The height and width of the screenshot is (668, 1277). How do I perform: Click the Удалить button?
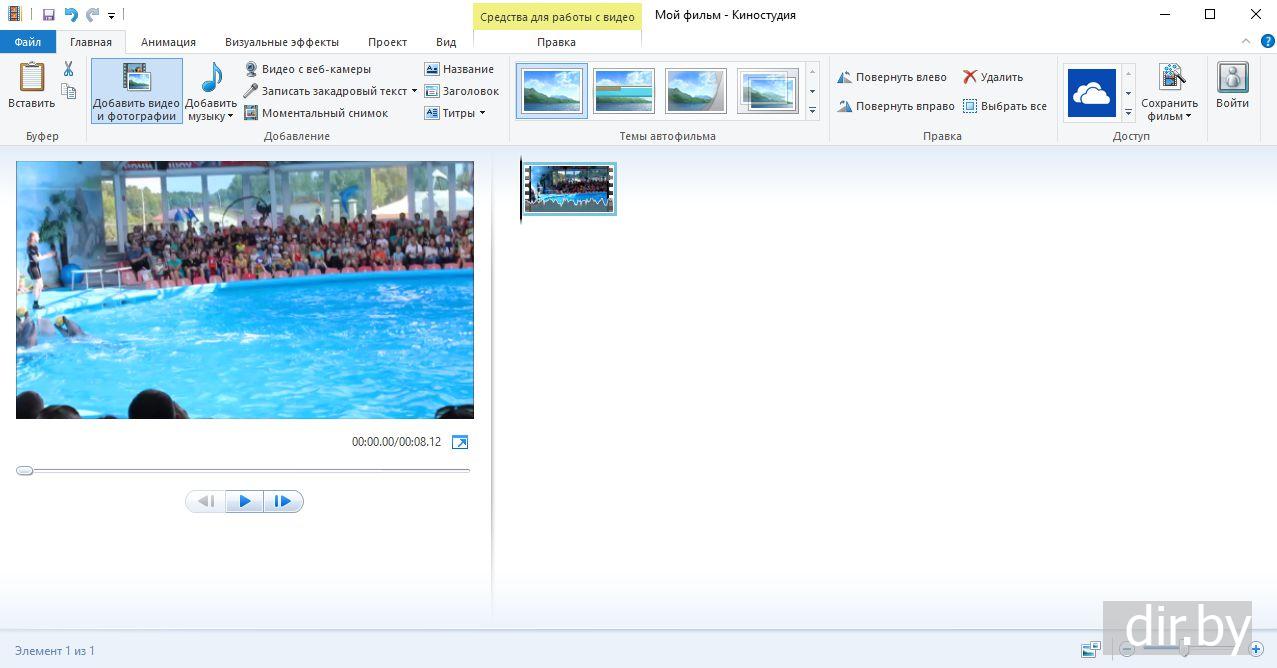(x=993, y=77)
